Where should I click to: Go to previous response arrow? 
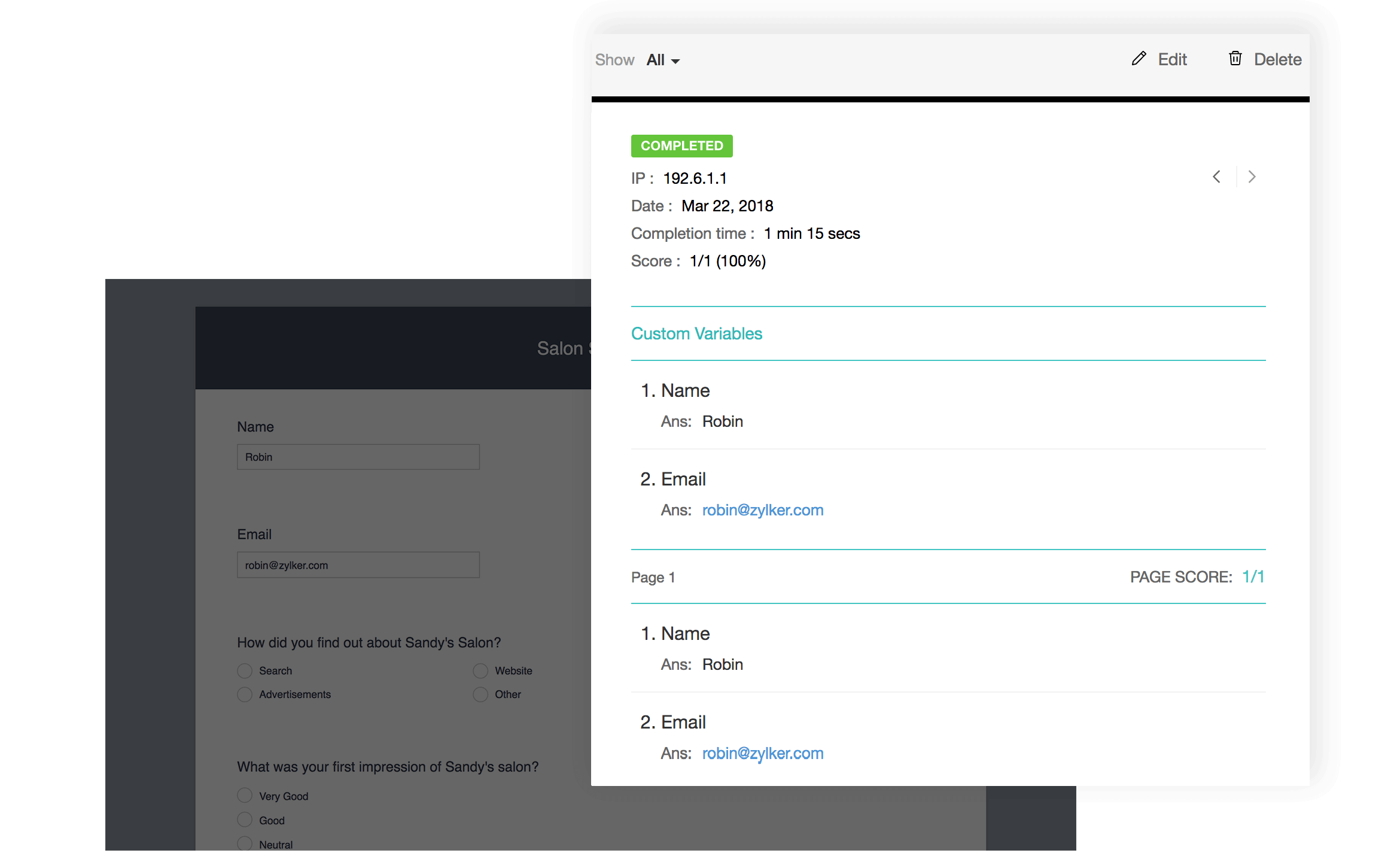(x=1216, y=177)
